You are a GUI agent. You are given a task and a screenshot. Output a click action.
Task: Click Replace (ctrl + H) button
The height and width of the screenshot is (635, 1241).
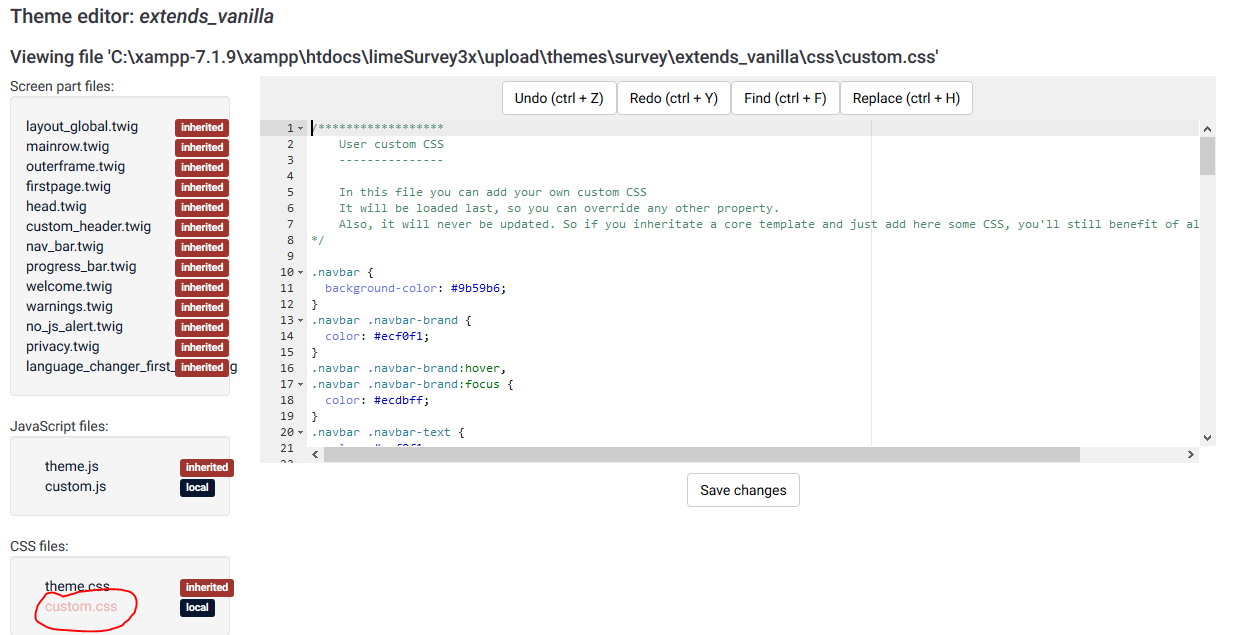tap(906, 98)
